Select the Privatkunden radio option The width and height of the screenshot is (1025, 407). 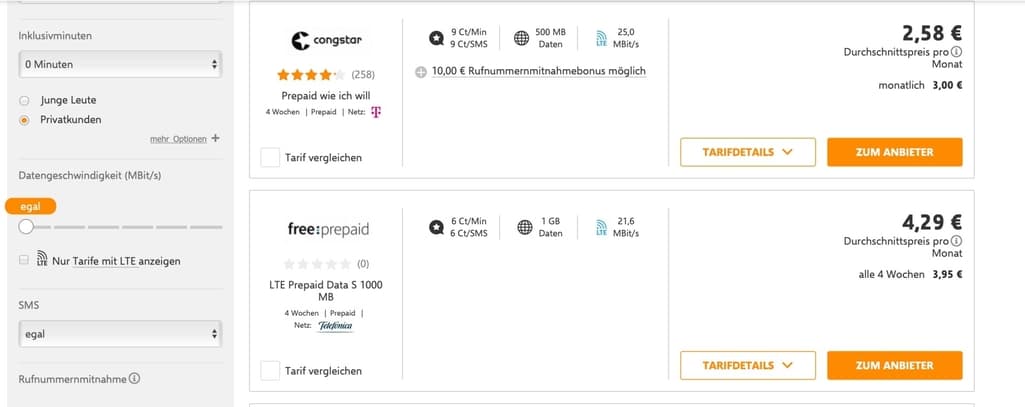click(24, 120)
